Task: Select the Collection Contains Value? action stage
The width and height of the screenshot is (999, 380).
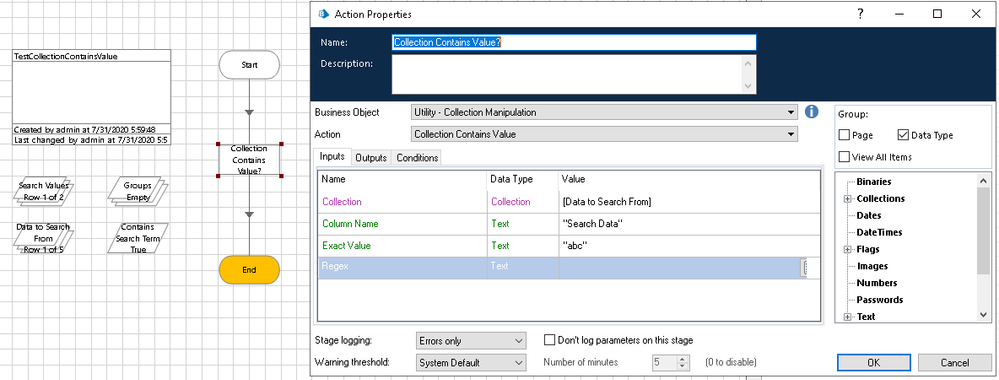Action: click(x=249, y=159)
